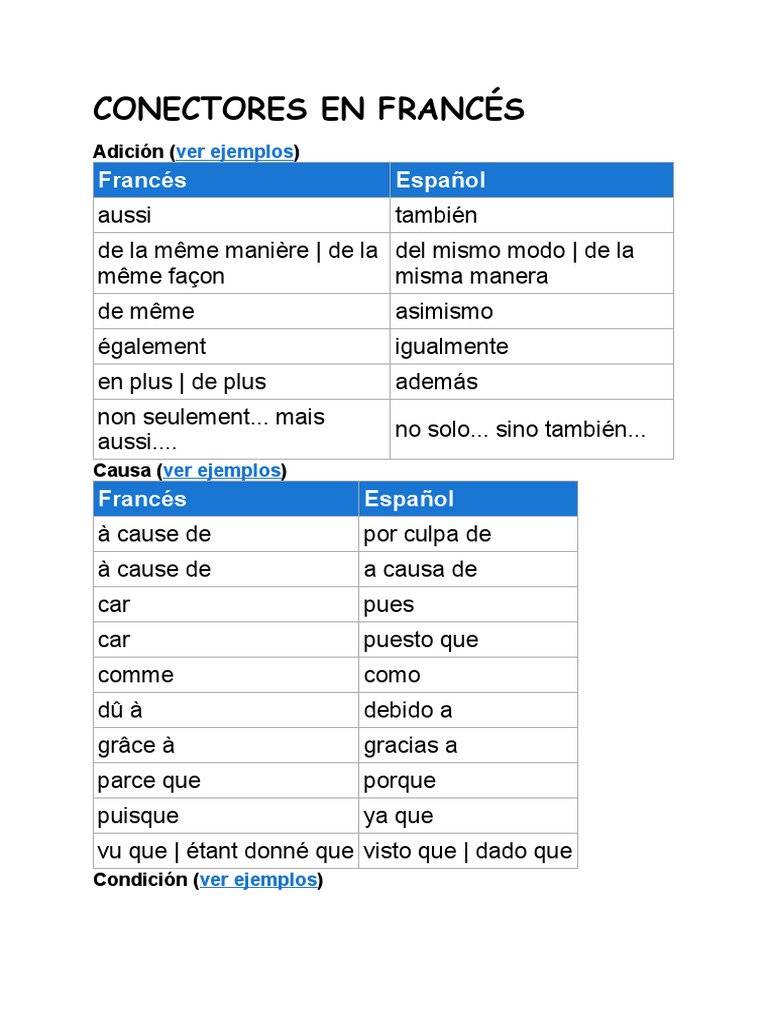Open the Condición "ver ejemplos" link

pyautogui.click(x=259, y=880)
